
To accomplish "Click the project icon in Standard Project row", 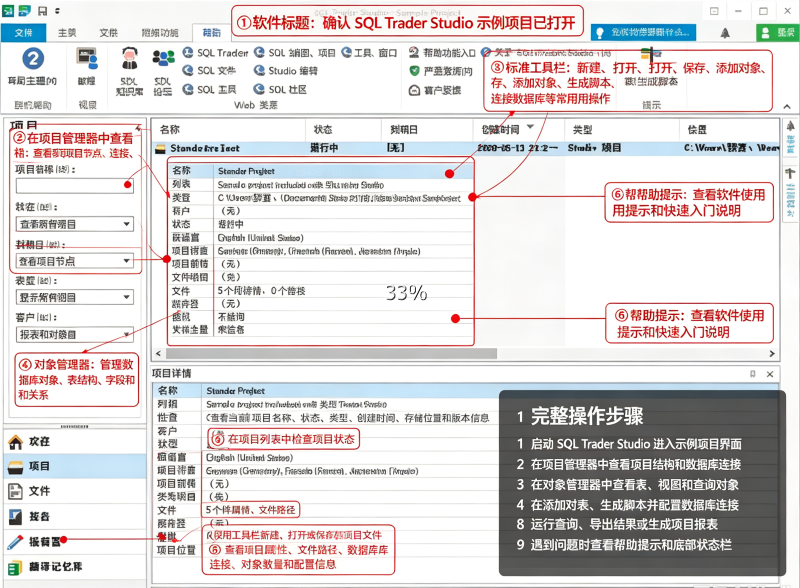I will click(161, 149).
